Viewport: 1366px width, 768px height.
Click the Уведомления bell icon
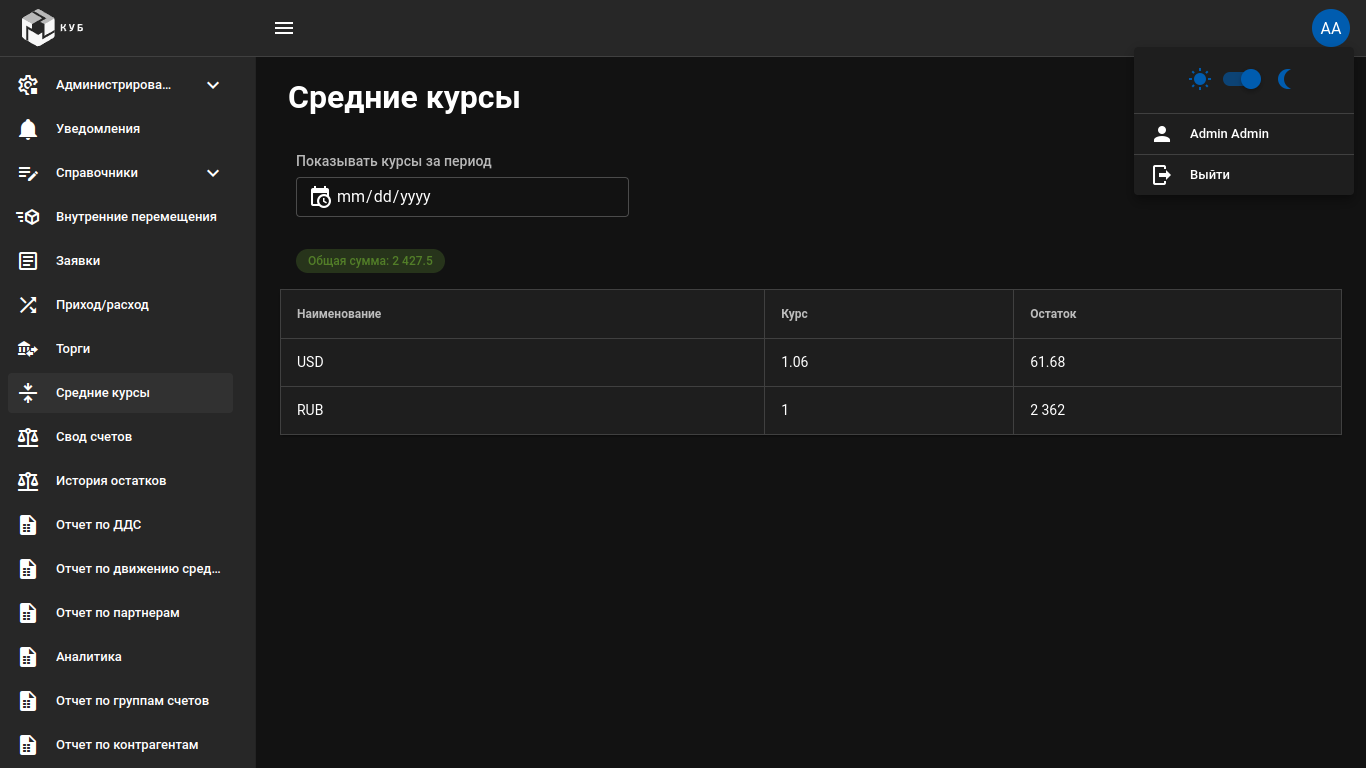pos(28,129)
